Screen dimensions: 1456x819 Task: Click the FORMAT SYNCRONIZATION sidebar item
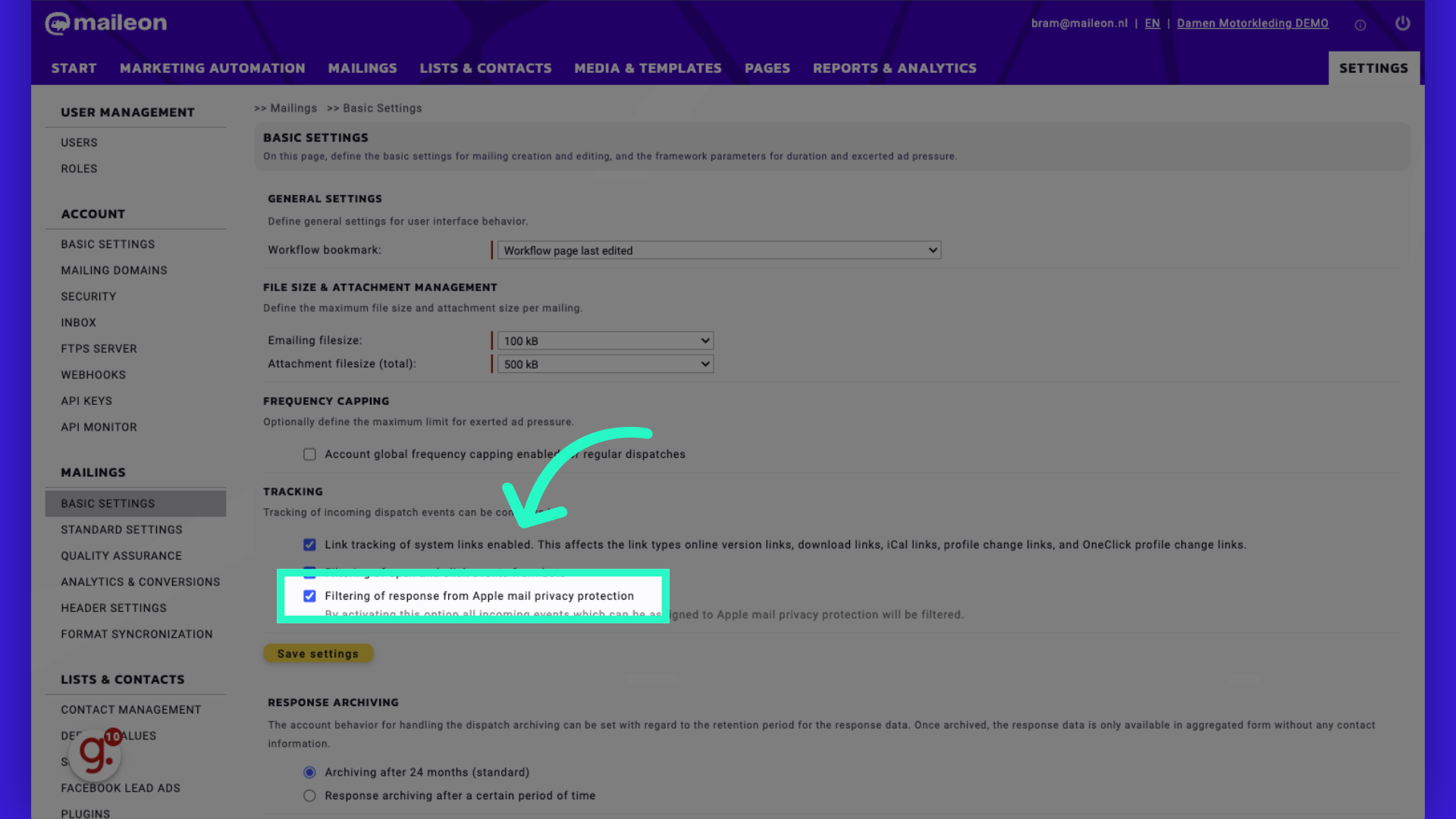click(x=136, y=633)
